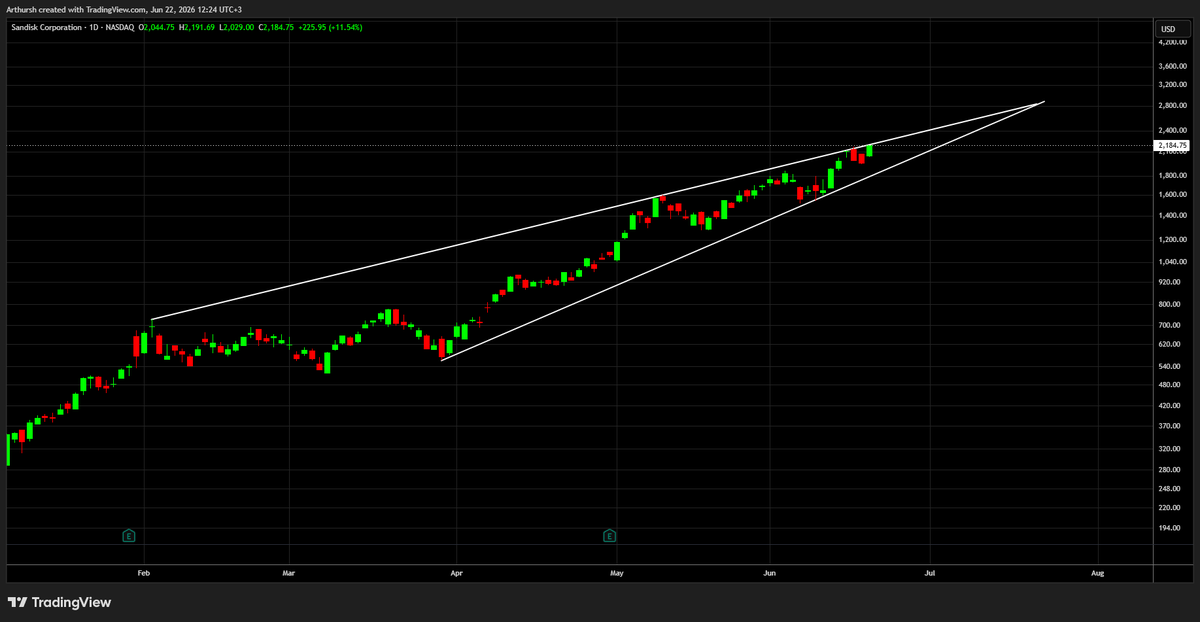The image size is (1200, 622).
Task: Select the upper white trend line
Action: point(600,209)
